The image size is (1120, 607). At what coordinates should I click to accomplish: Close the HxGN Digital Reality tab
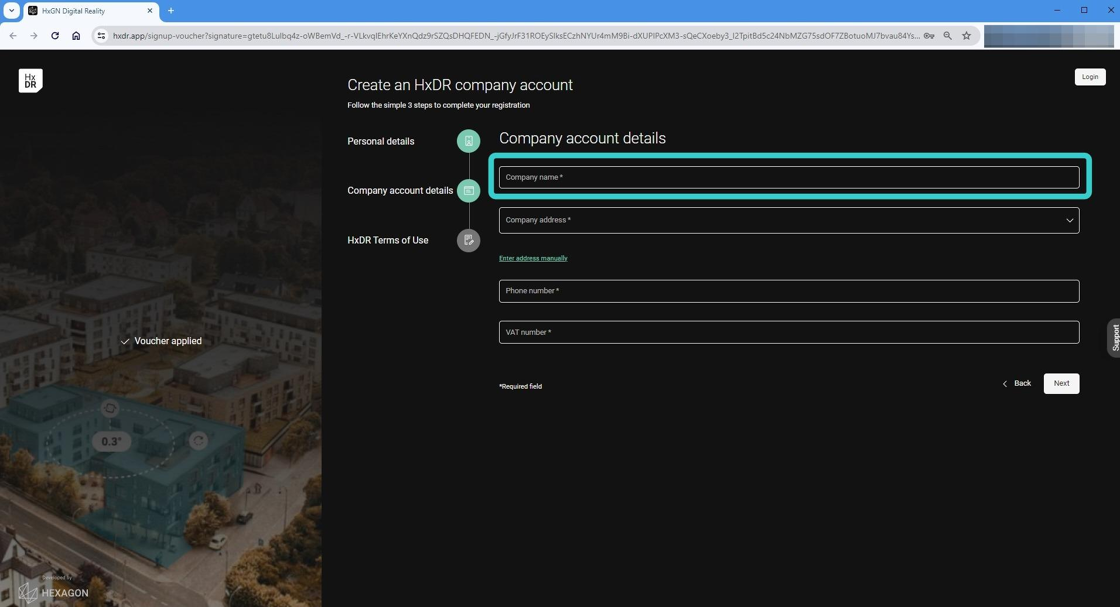(x=150, y=11)
